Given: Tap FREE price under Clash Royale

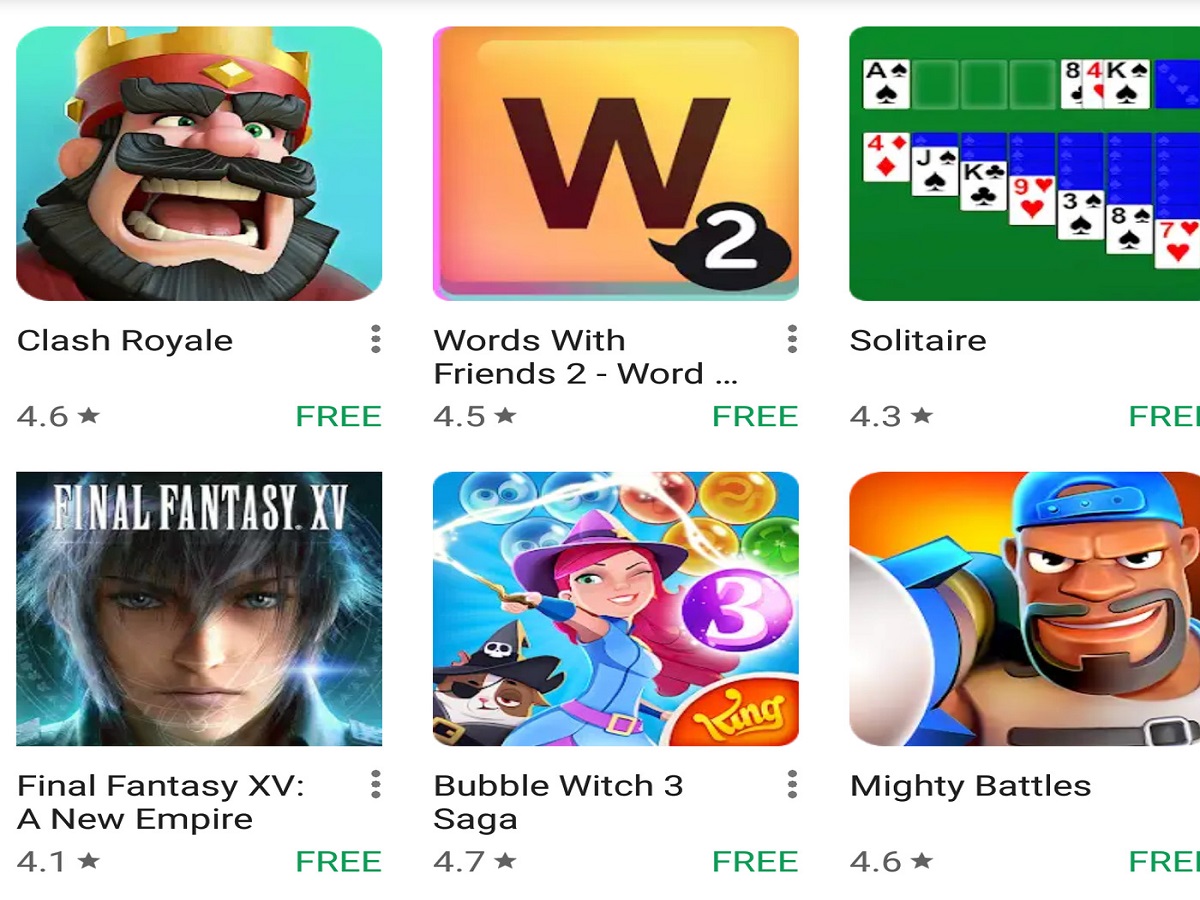Looking at the screenshot, I should click(x=339, y=416).
